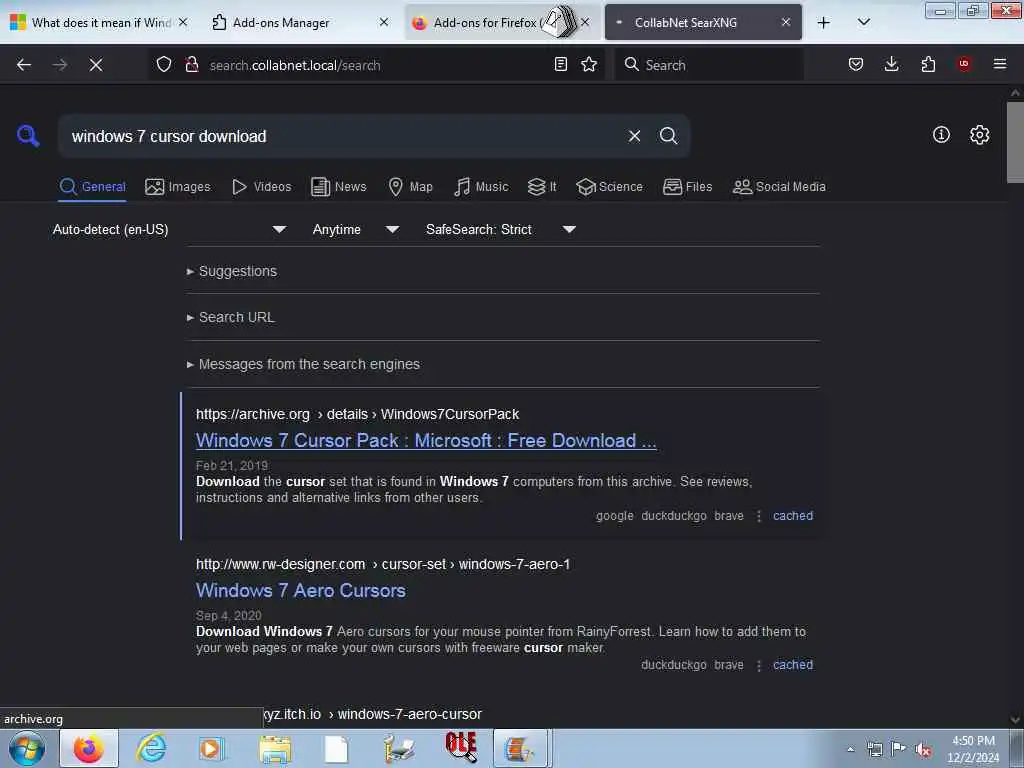The height and width of the screenshot is (768, 1024).
Task: Click the uBlock Origin toolbar icon
Action: click(x=964, y=64)
